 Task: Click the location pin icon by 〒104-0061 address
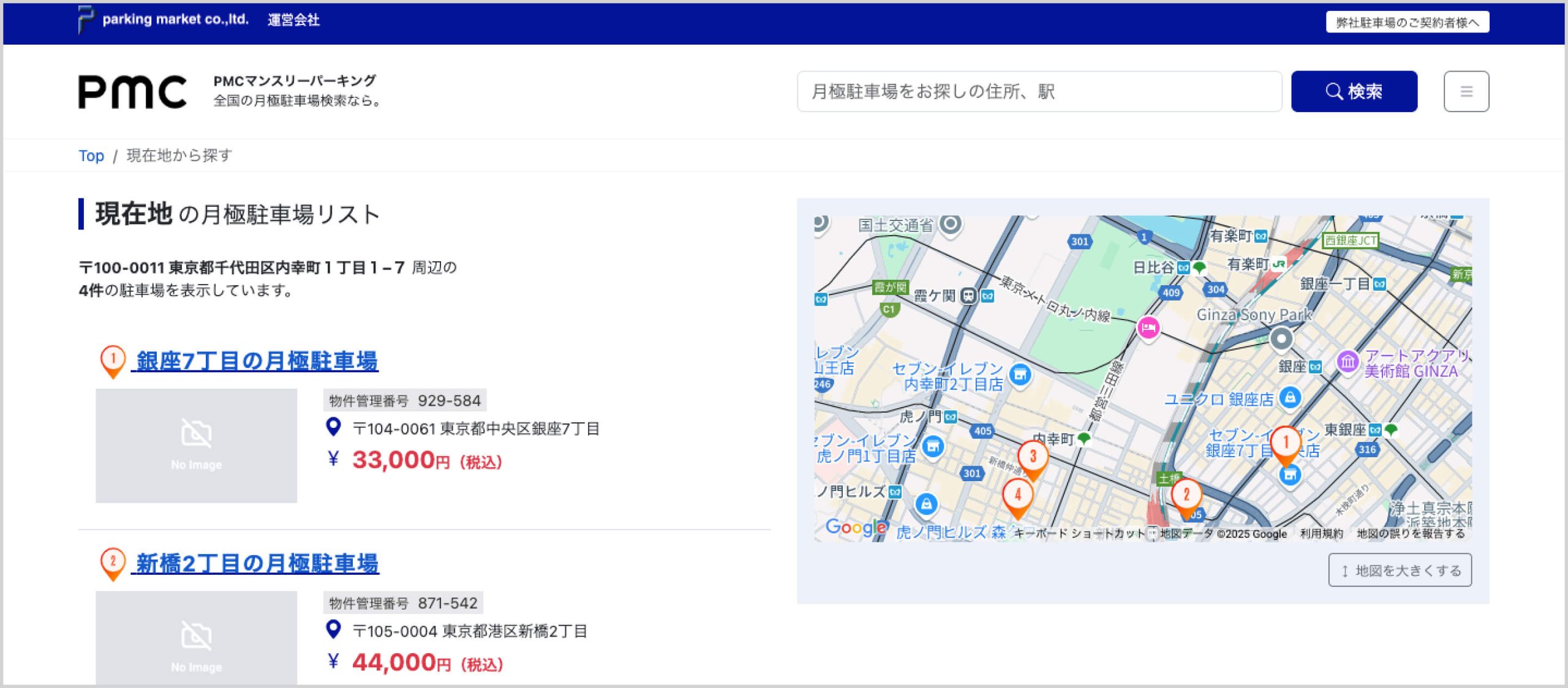(x=333, y=427)
